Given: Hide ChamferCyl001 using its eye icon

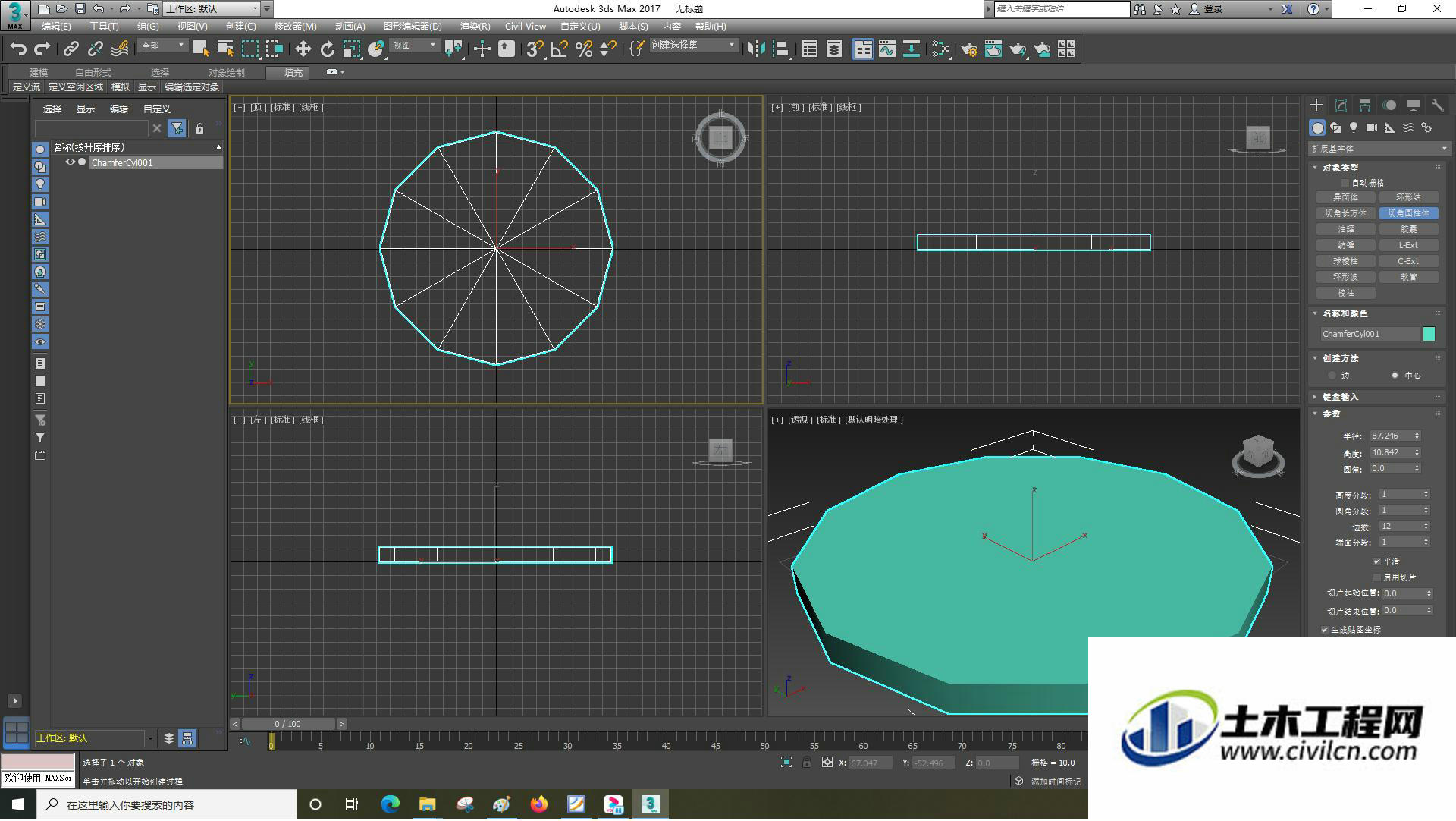Looking at the screenshot, I should click(x=70, y=162).
